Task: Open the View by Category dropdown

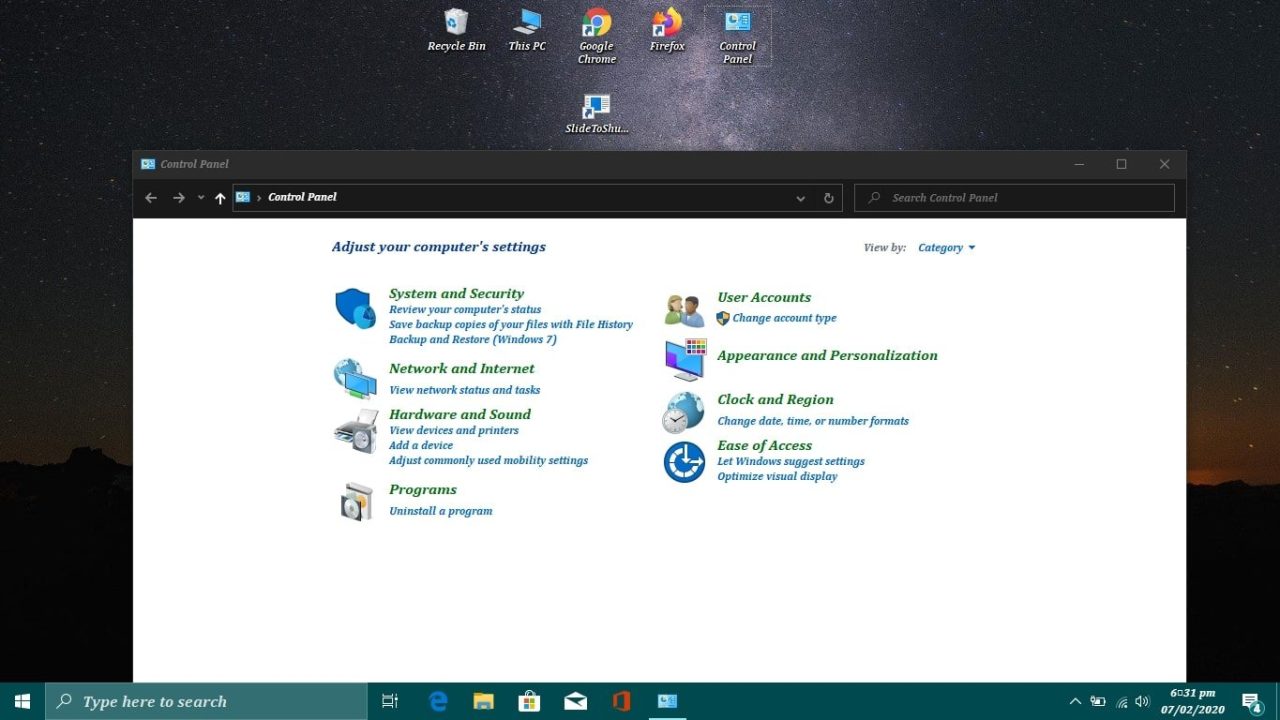Action: (x=946, y=248)
